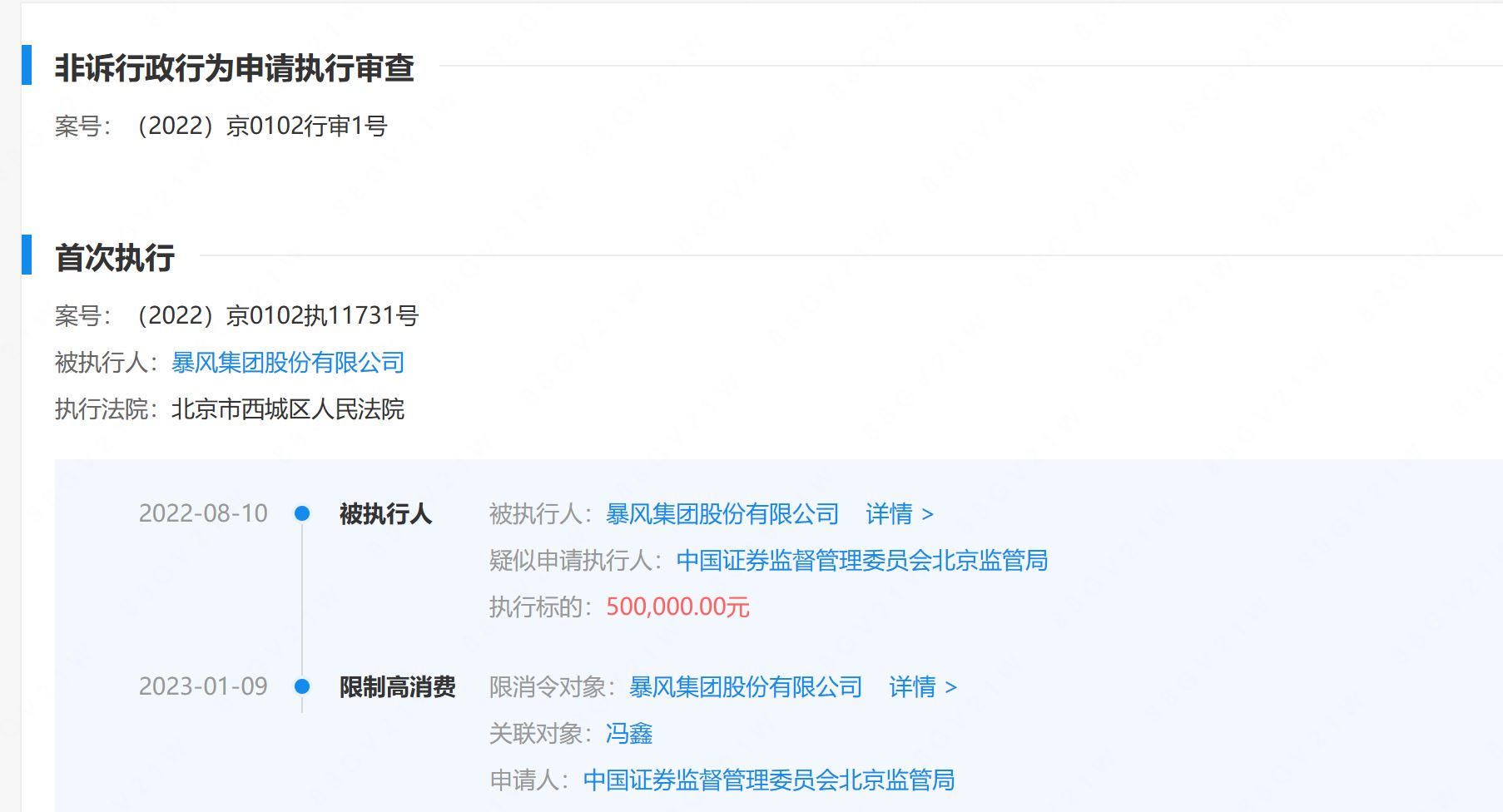Image resolution: width=1503 pixels, height=812 pixels.
Task: Click section heading 非诉行政行为申请执行审查
Action: (235, 68)
